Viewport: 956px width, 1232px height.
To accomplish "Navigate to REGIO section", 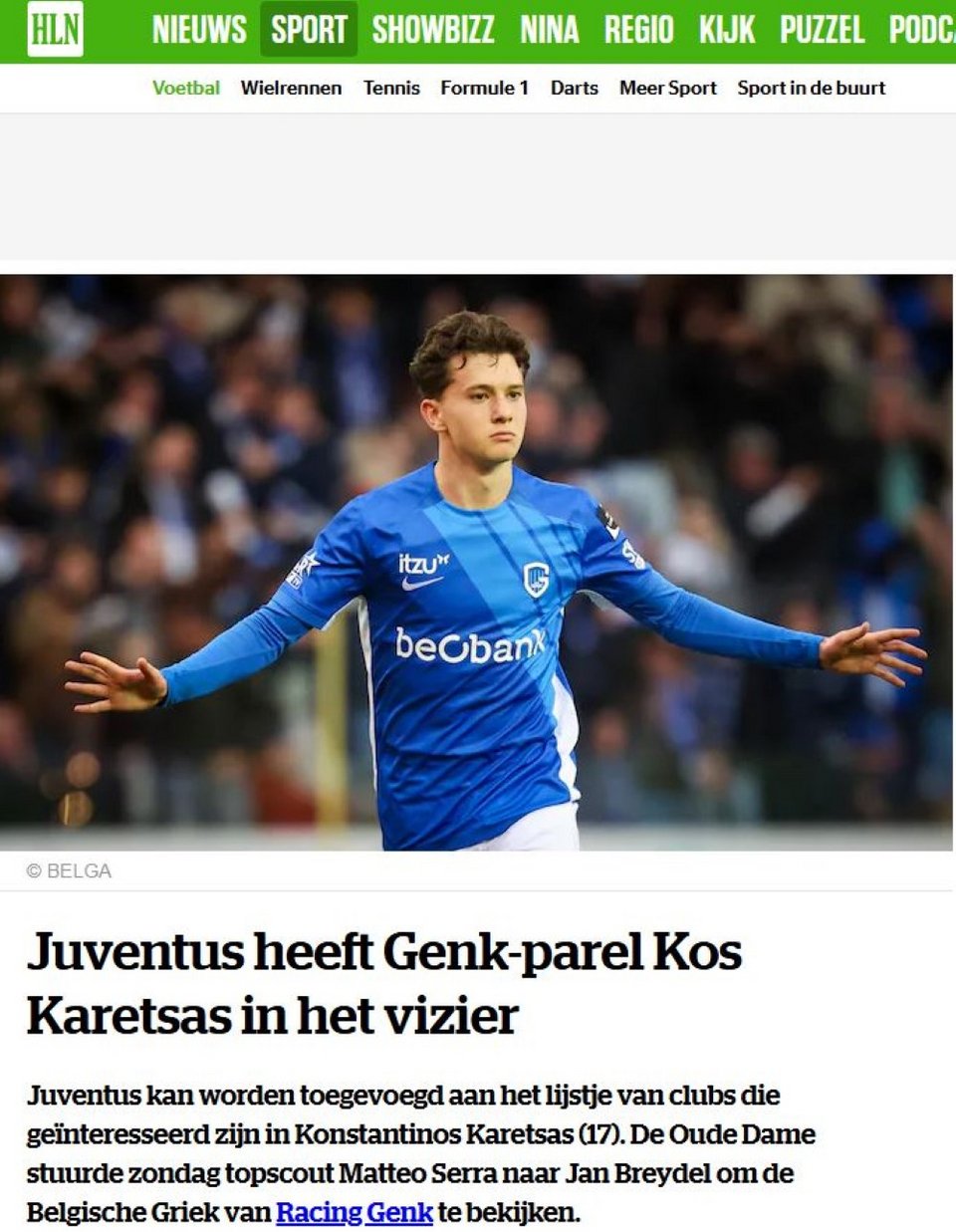I will point(638,30).
